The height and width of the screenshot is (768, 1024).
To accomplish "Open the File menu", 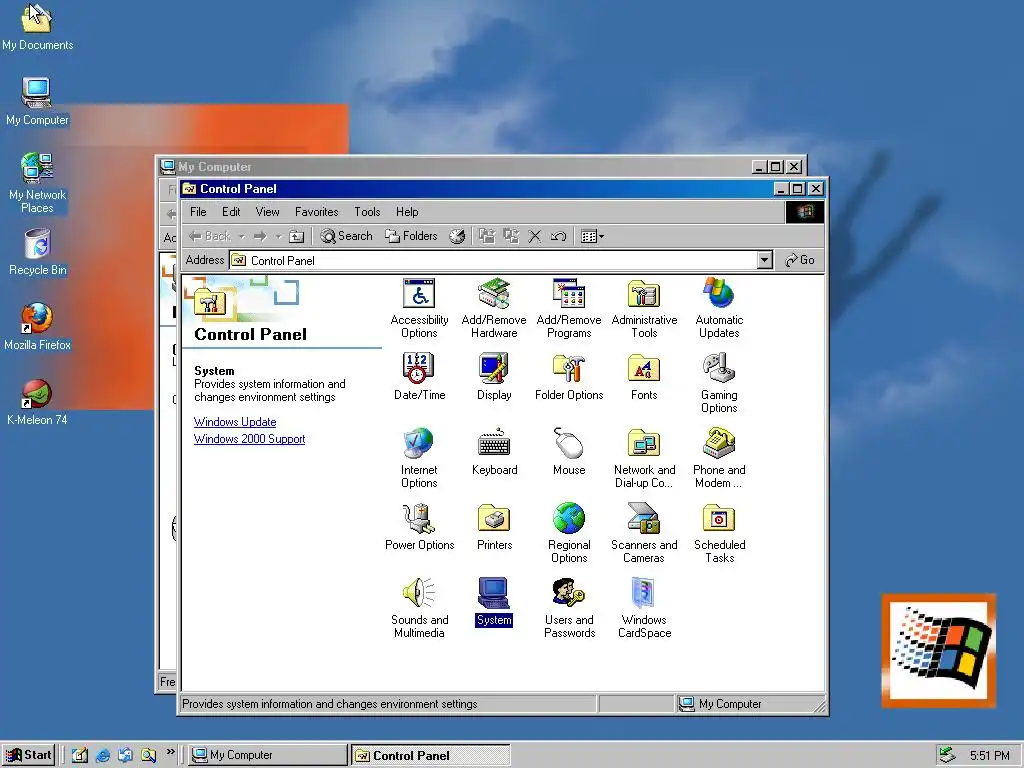I will pyautogui.click(x=198, y=212).
